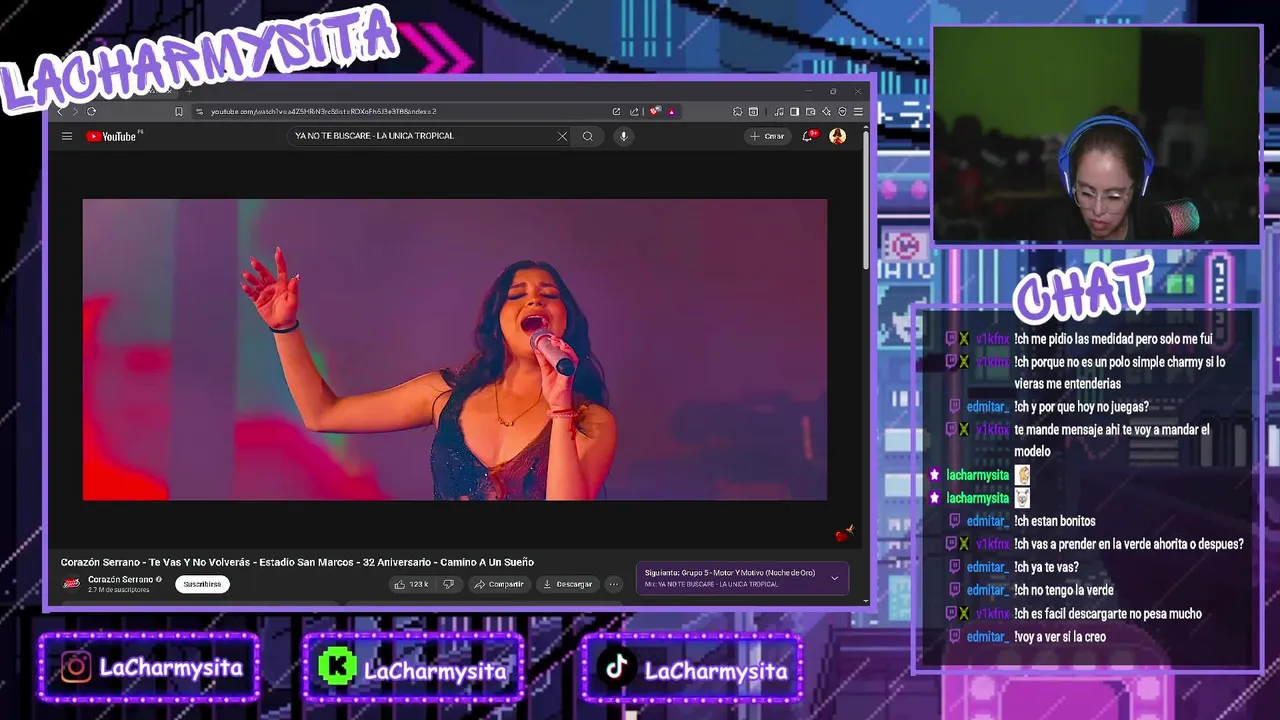Dislike the Corazón Serrano video
Image resolution: width=1280 pixels, height=720 pixels.
448,584
